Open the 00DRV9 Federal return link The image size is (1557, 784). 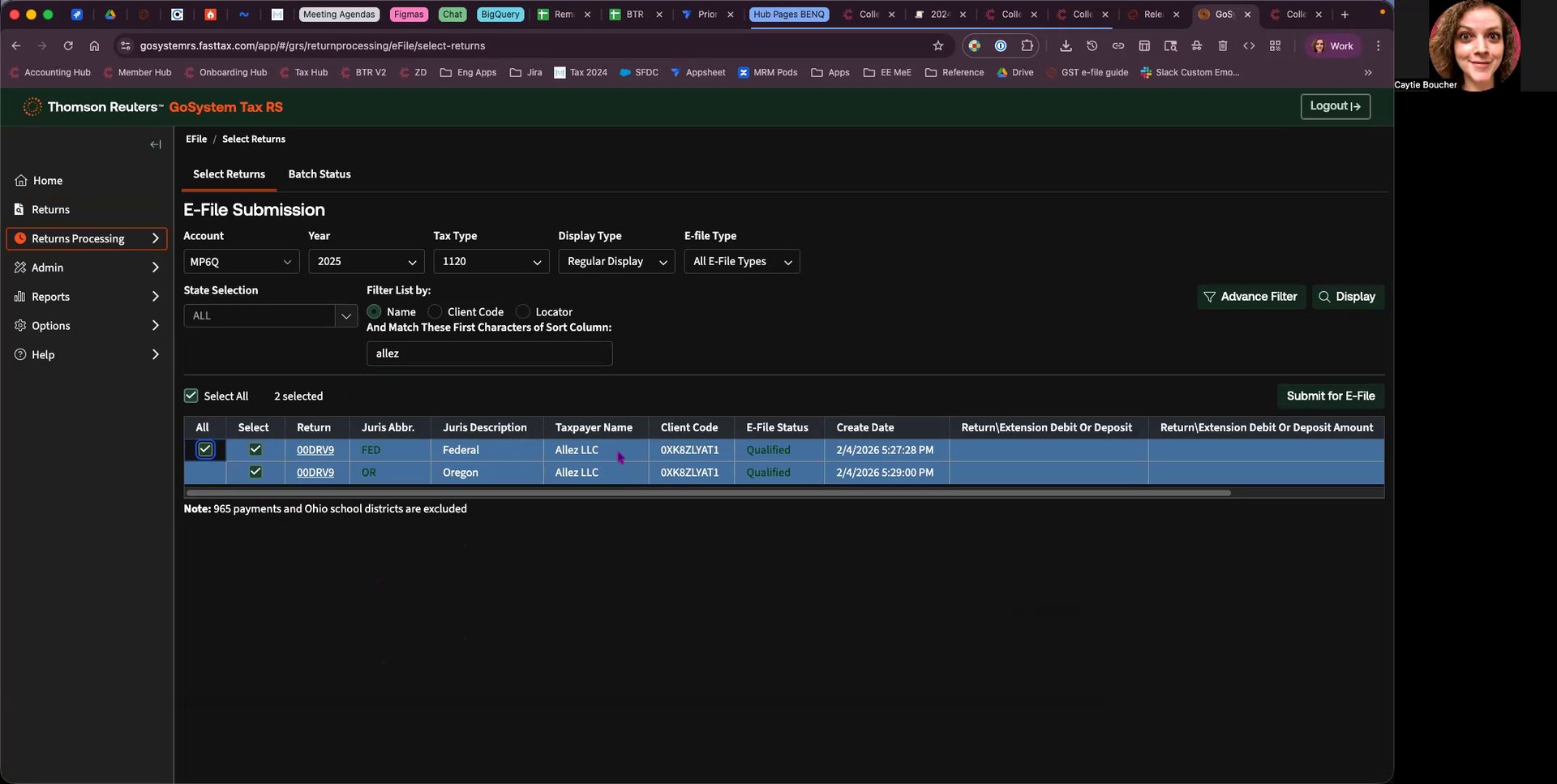click(x=315, y=450)
